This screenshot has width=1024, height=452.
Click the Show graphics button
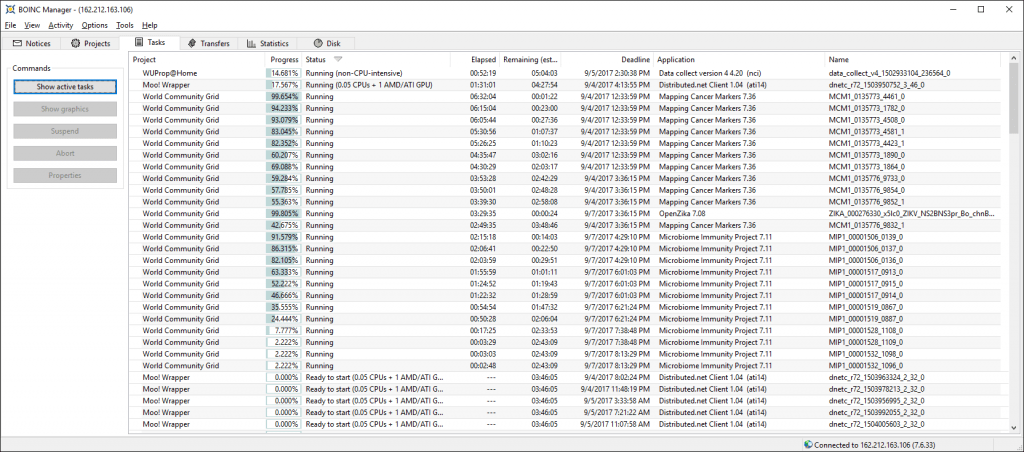[x=65, y=109]
